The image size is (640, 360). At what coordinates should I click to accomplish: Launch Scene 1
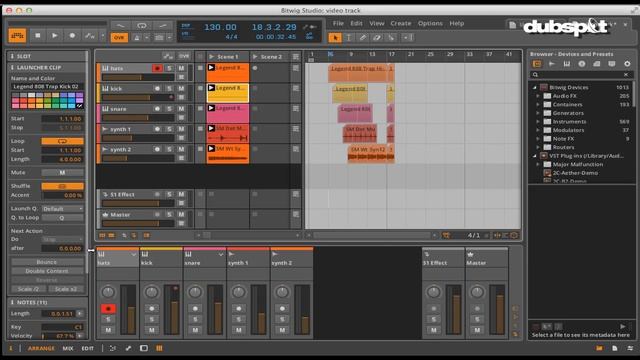(x=211, y=57)
